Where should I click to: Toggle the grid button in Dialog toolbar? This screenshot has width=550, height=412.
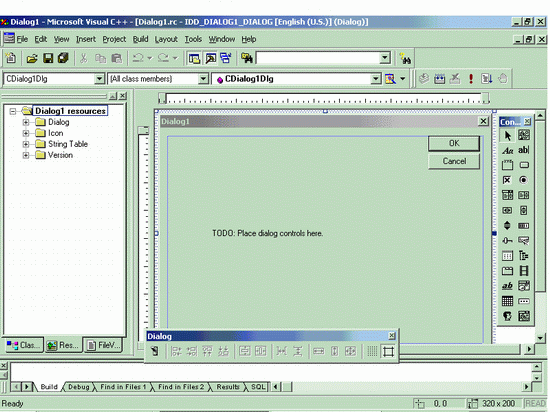372,351
